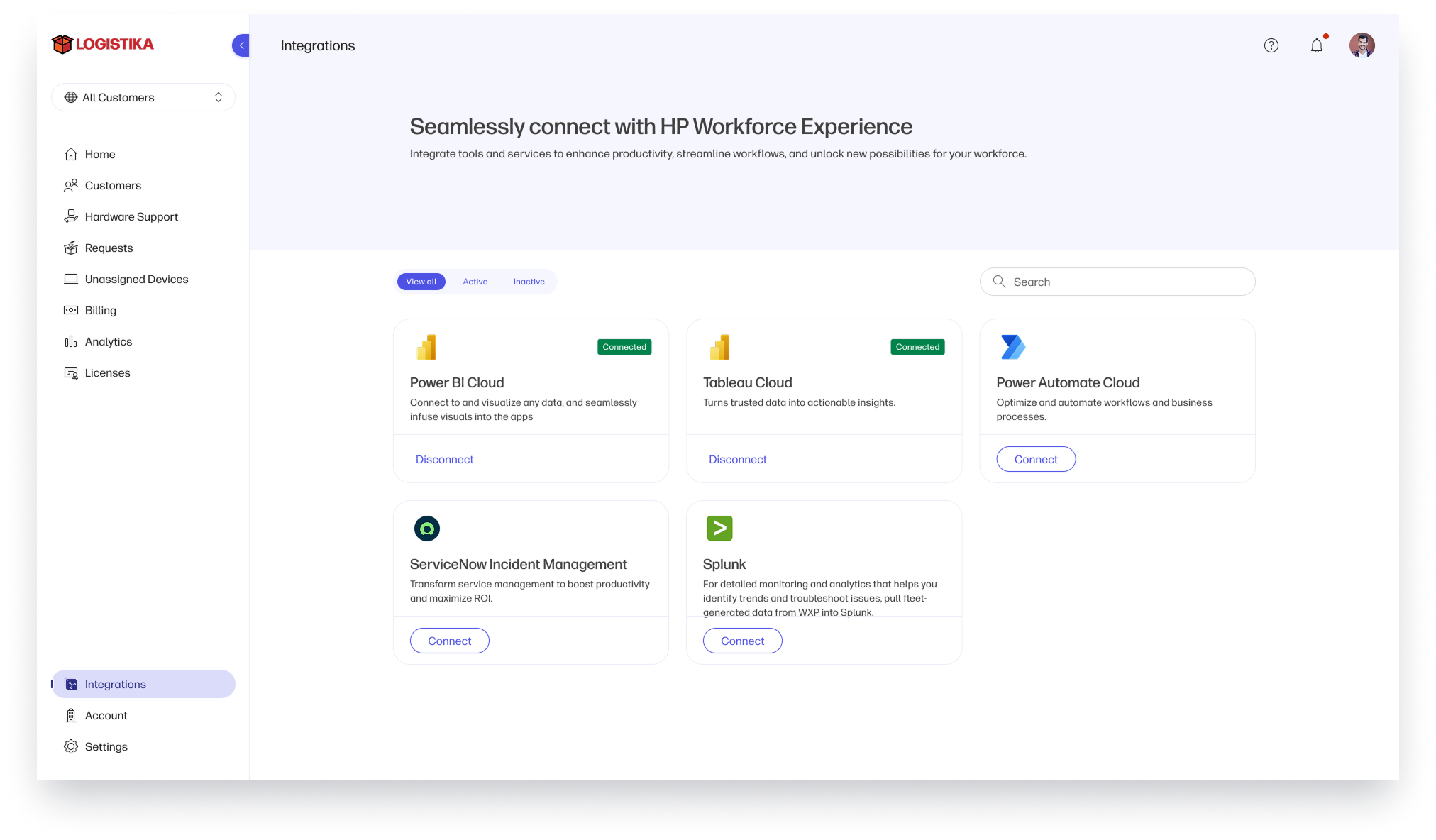This screenshot has height=840, width=1436.
Task: Filter integrations by Inactive
Action: [529, 282]
